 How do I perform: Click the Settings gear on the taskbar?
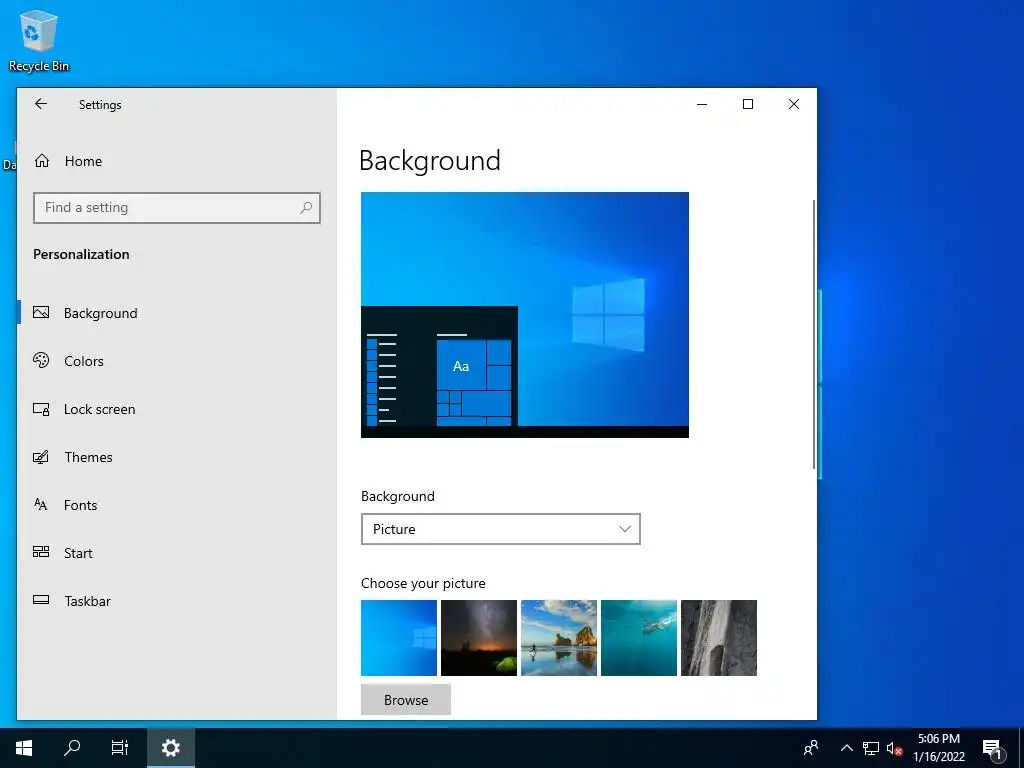coord(170,748)
